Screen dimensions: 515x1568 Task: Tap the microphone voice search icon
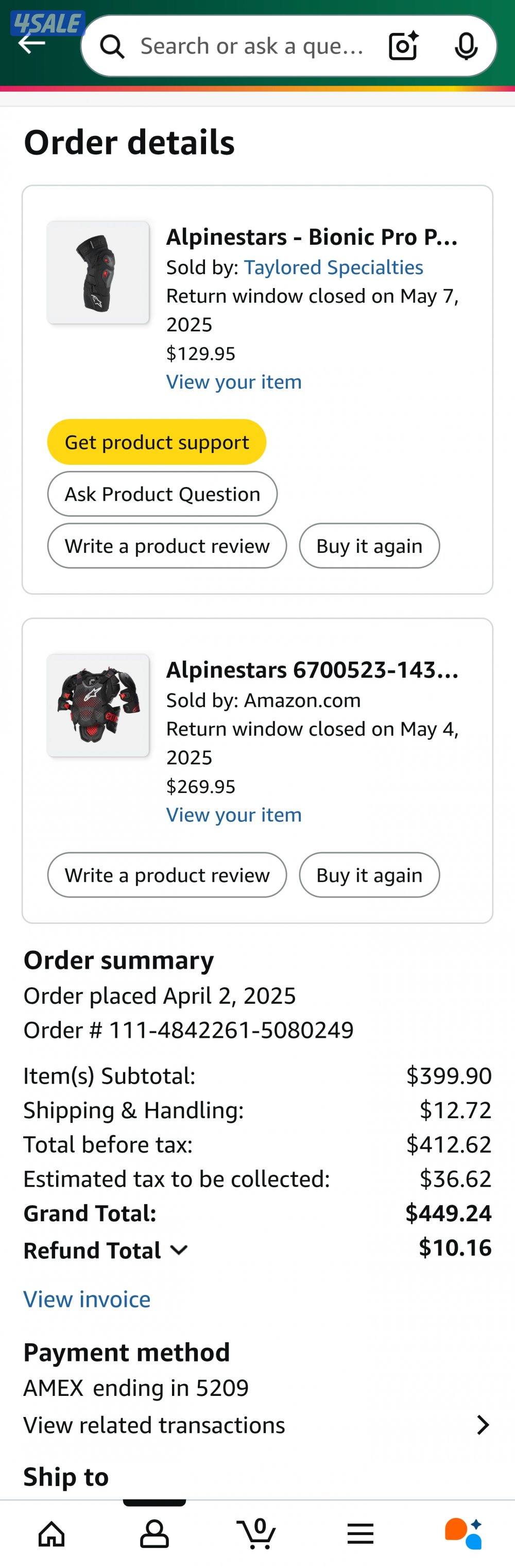click(466, 46)
